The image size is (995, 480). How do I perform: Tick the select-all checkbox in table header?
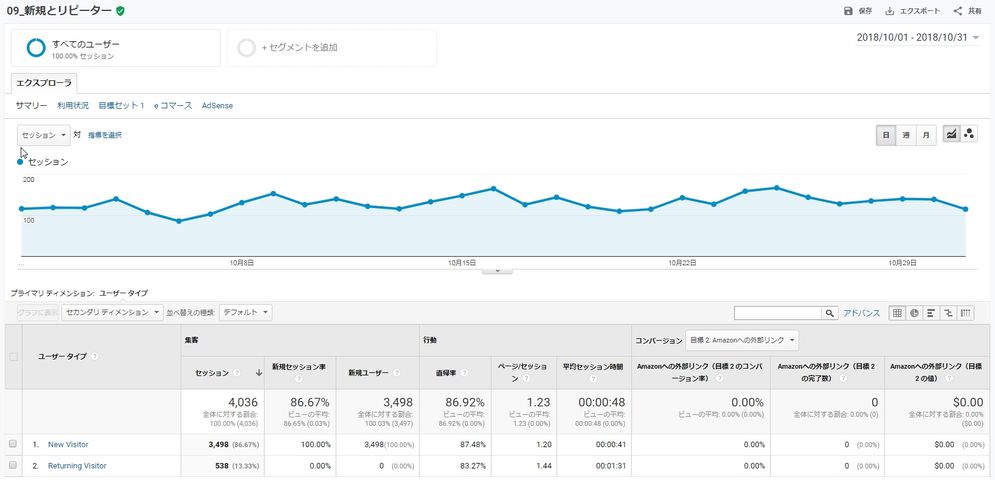[13, 357]
